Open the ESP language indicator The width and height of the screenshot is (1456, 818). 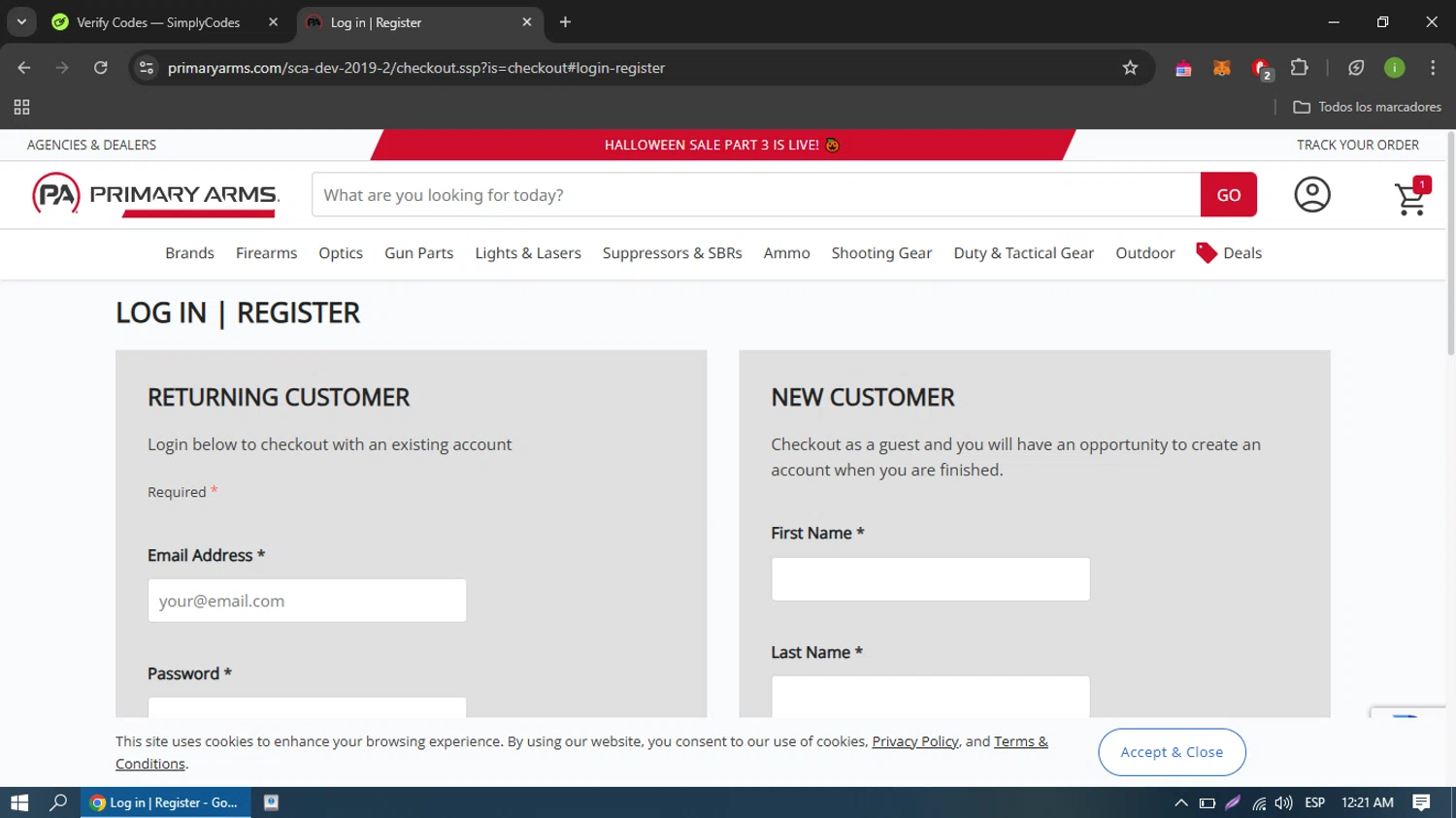click(x=1315, y=802)
